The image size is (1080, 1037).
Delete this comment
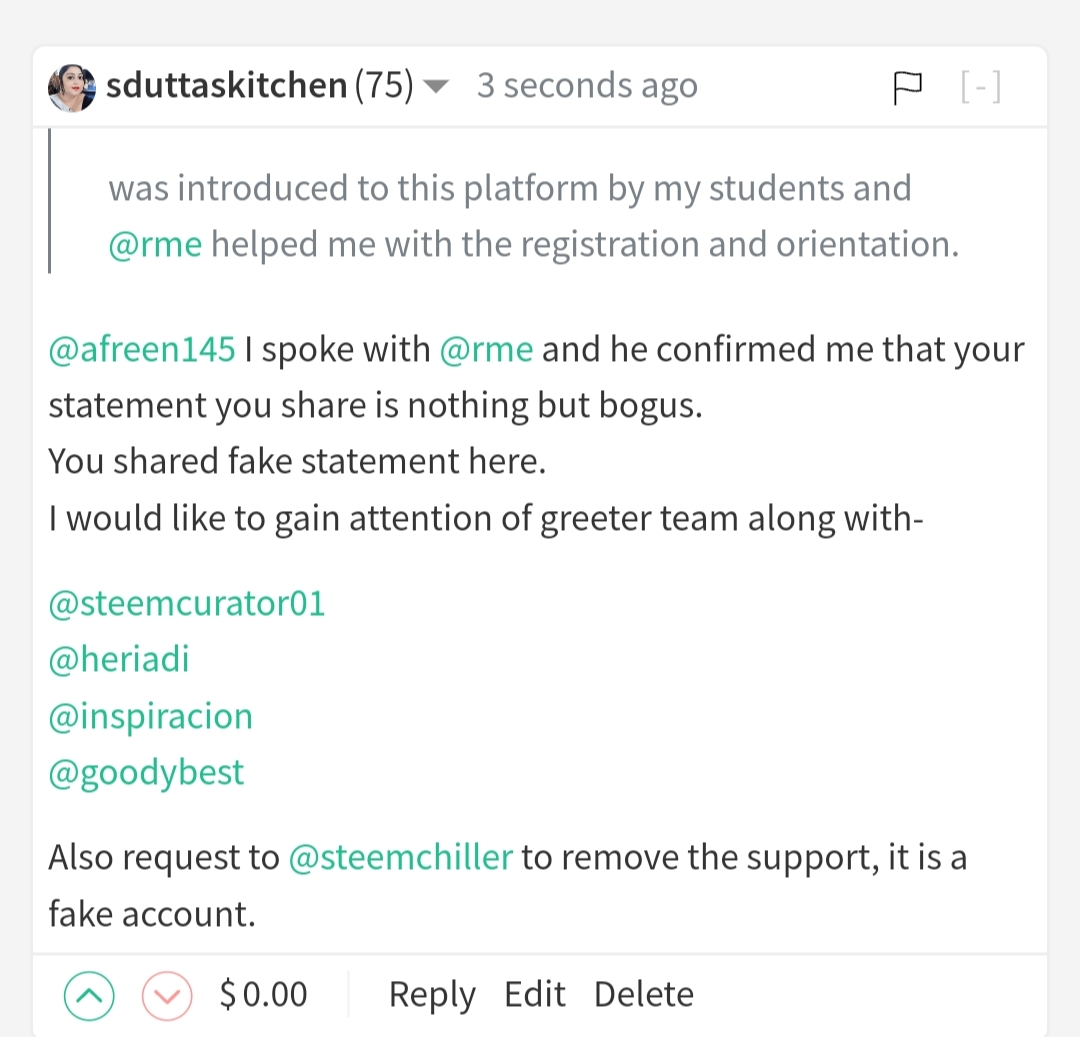point(643,995)
